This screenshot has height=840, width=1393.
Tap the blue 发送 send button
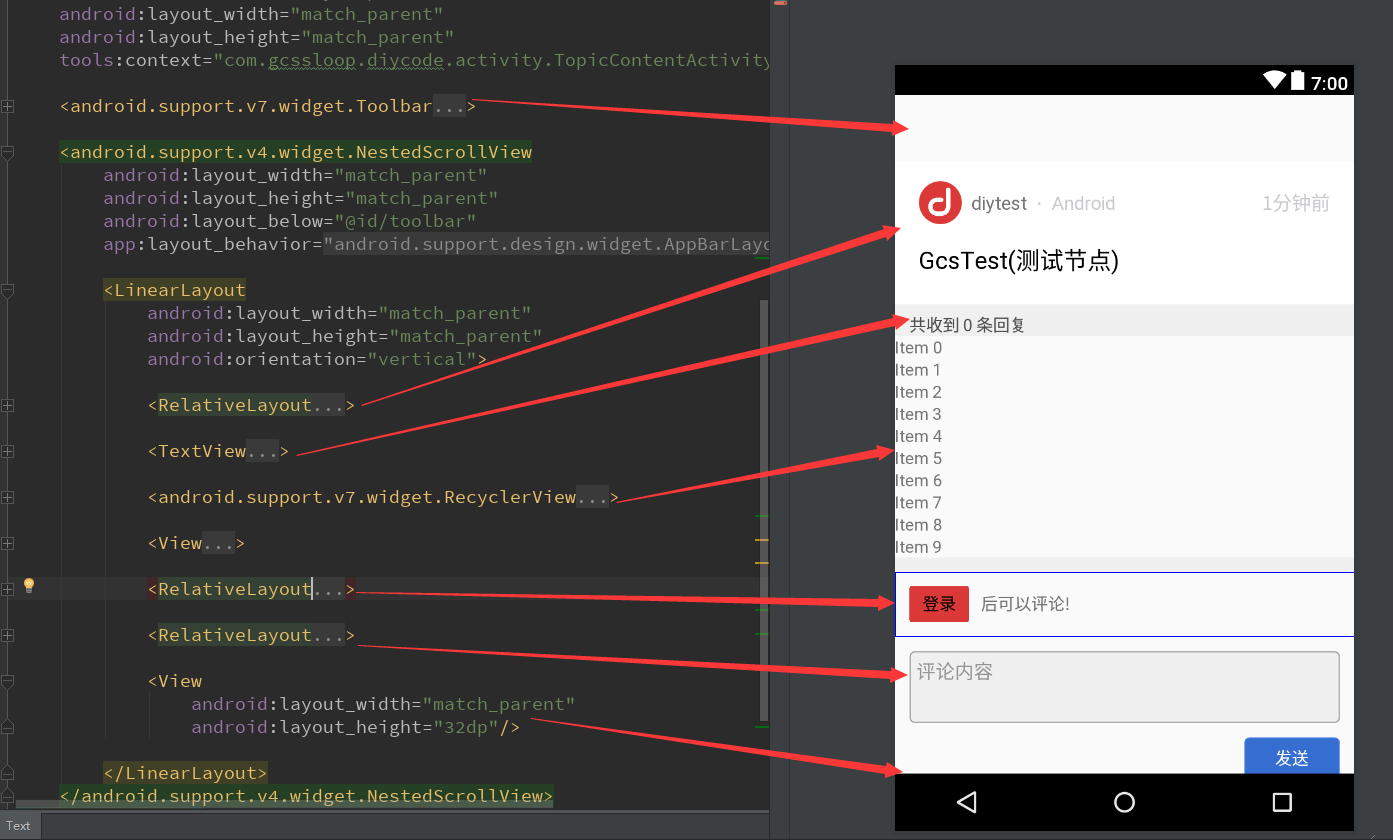point(1291,758)
